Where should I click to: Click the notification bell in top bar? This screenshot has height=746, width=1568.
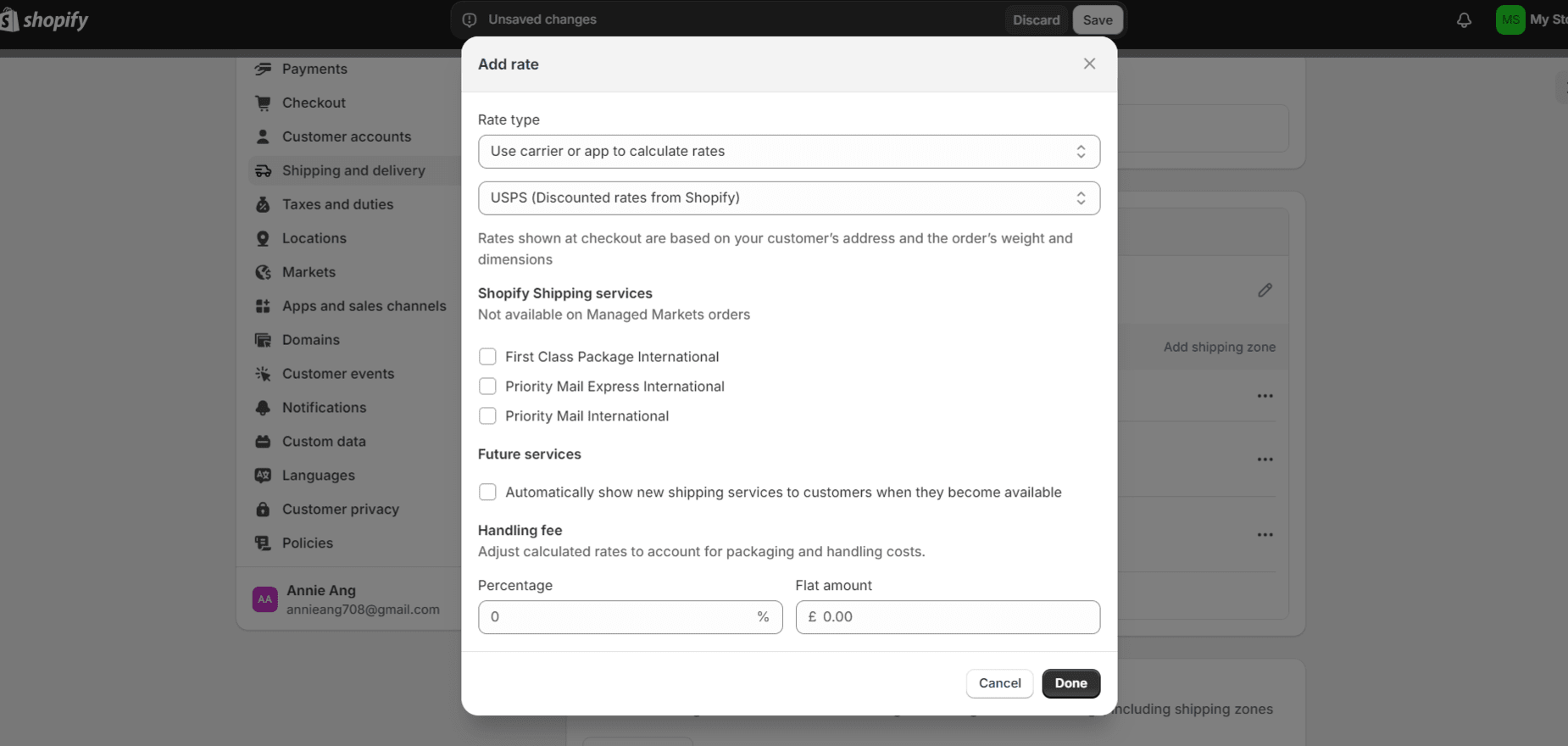pos(1463,19)
